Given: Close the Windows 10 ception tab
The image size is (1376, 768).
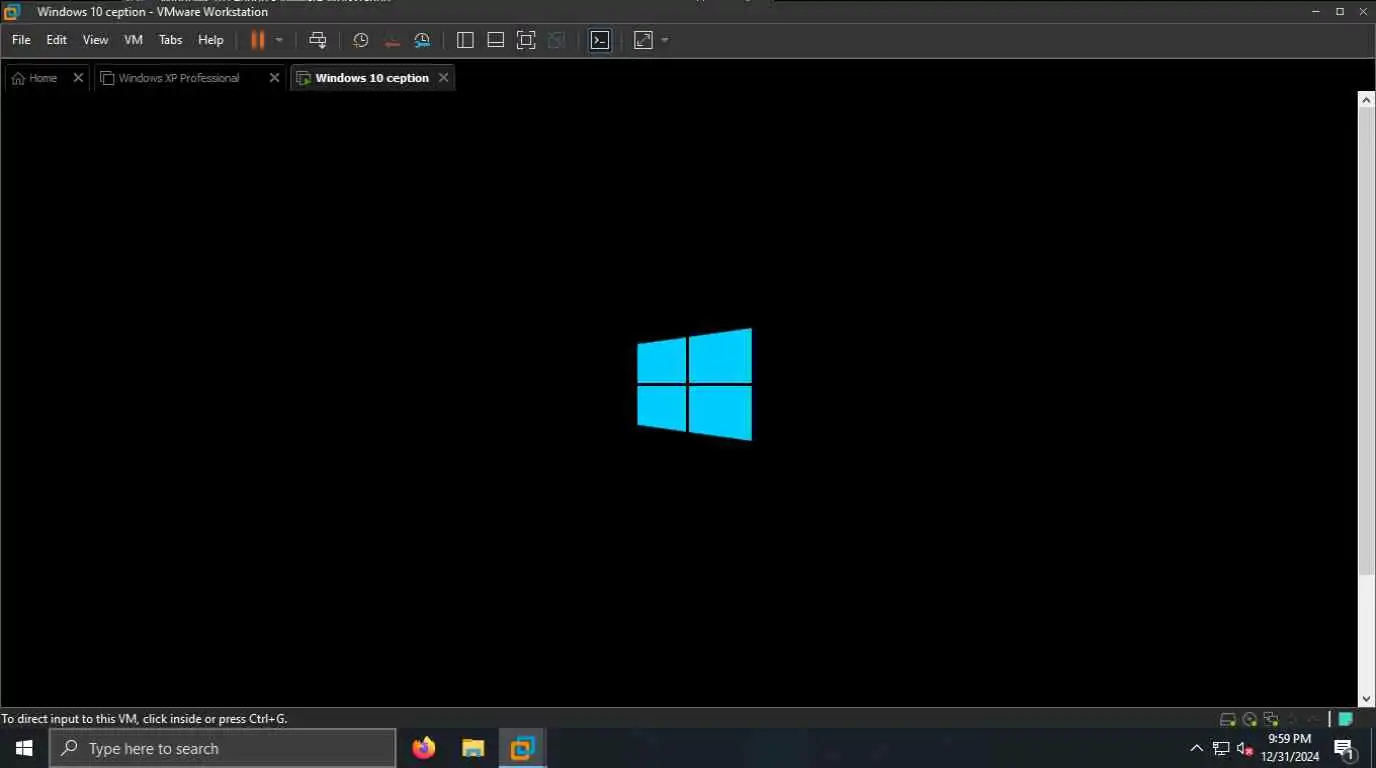Looking at the screenshot, I should pyautogui.click(x=443, y=78).
